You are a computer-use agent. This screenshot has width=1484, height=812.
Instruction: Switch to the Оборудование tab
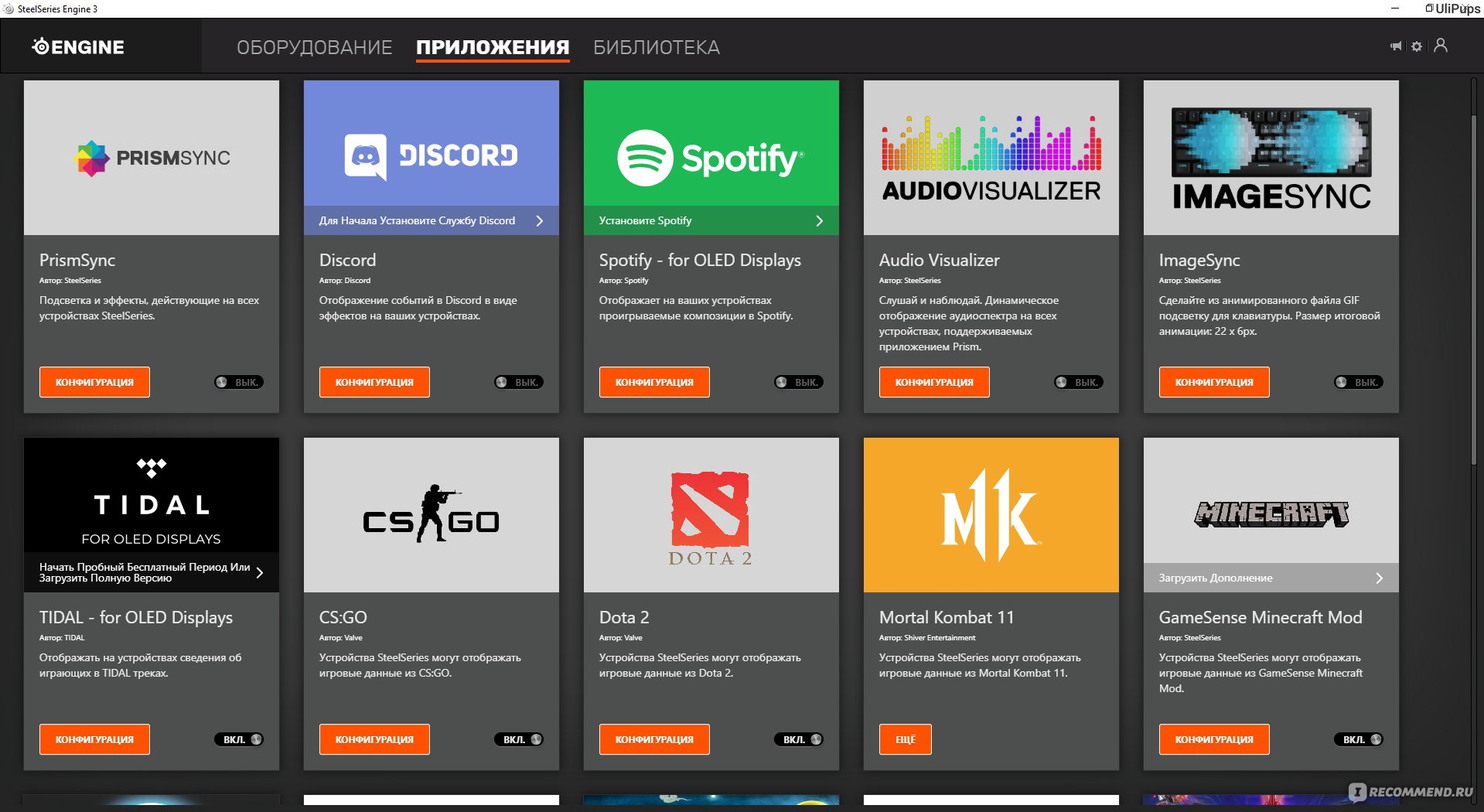coord(315,47)
